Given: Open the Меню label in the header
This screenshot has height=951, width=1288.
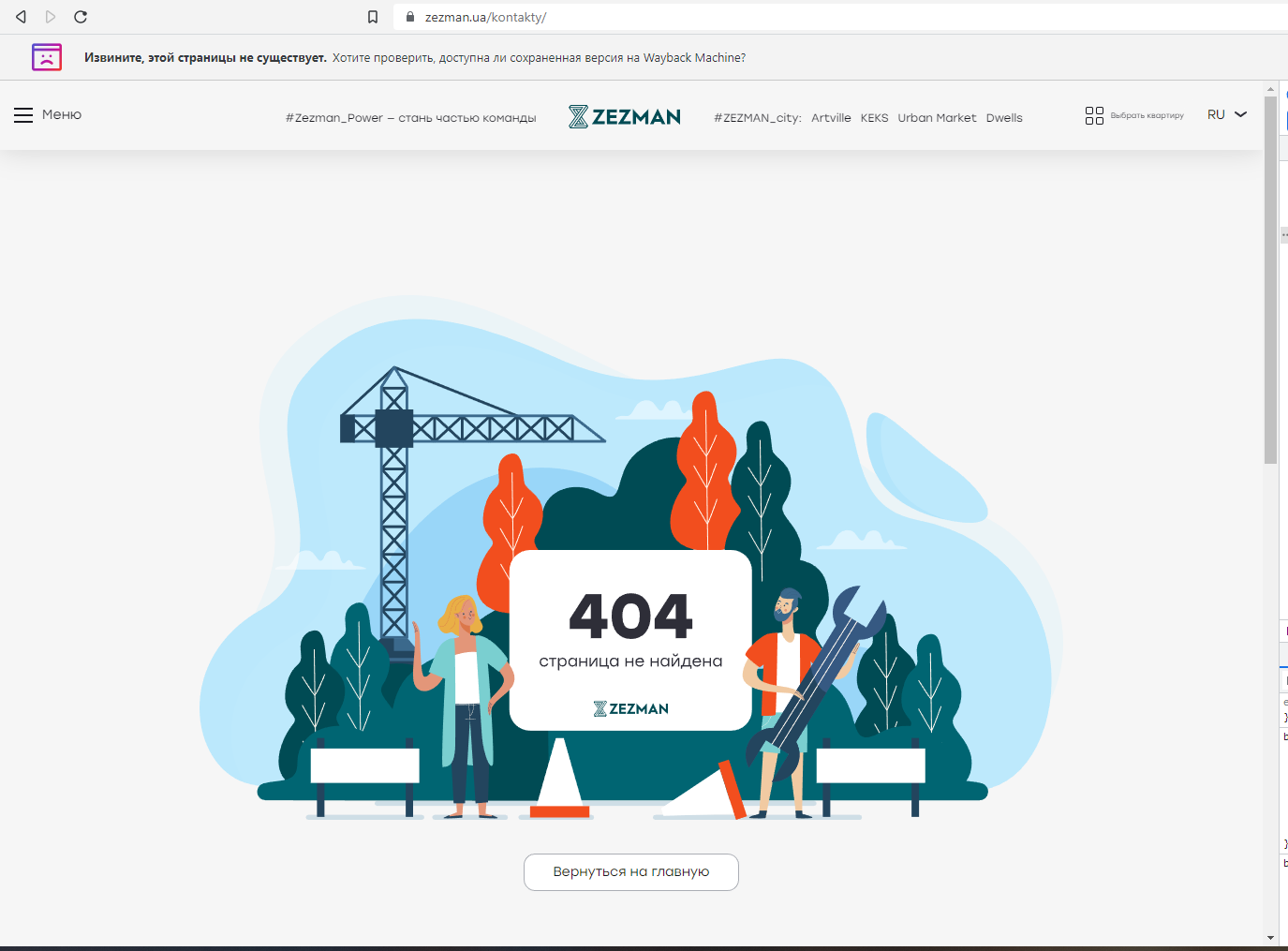Looking at the screenshot, I should tap(62, 114).
